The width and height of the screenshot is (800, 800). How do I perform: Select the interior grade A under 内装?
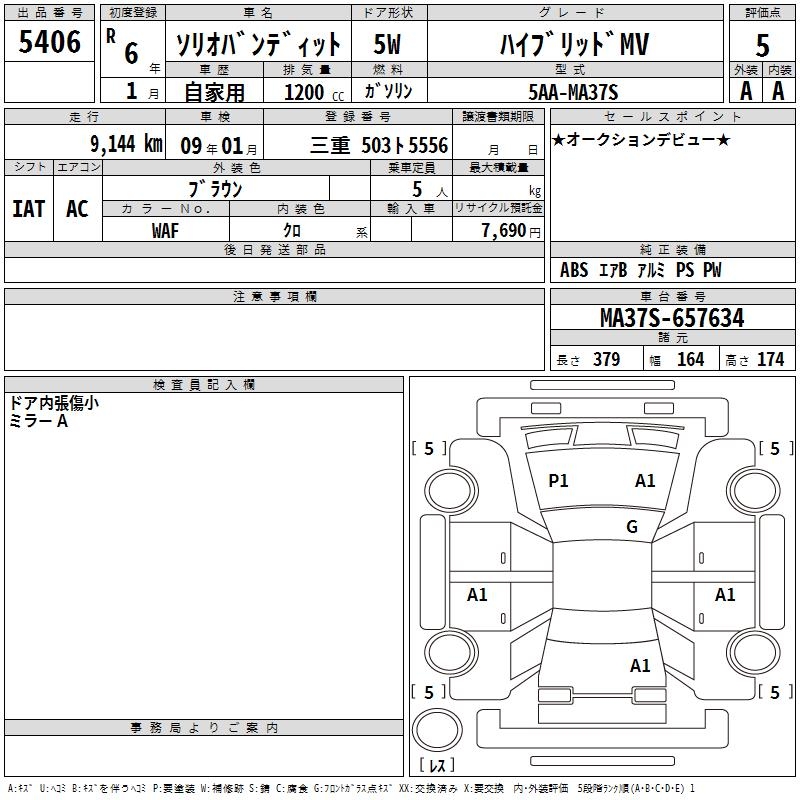click(x=778, y=91)
